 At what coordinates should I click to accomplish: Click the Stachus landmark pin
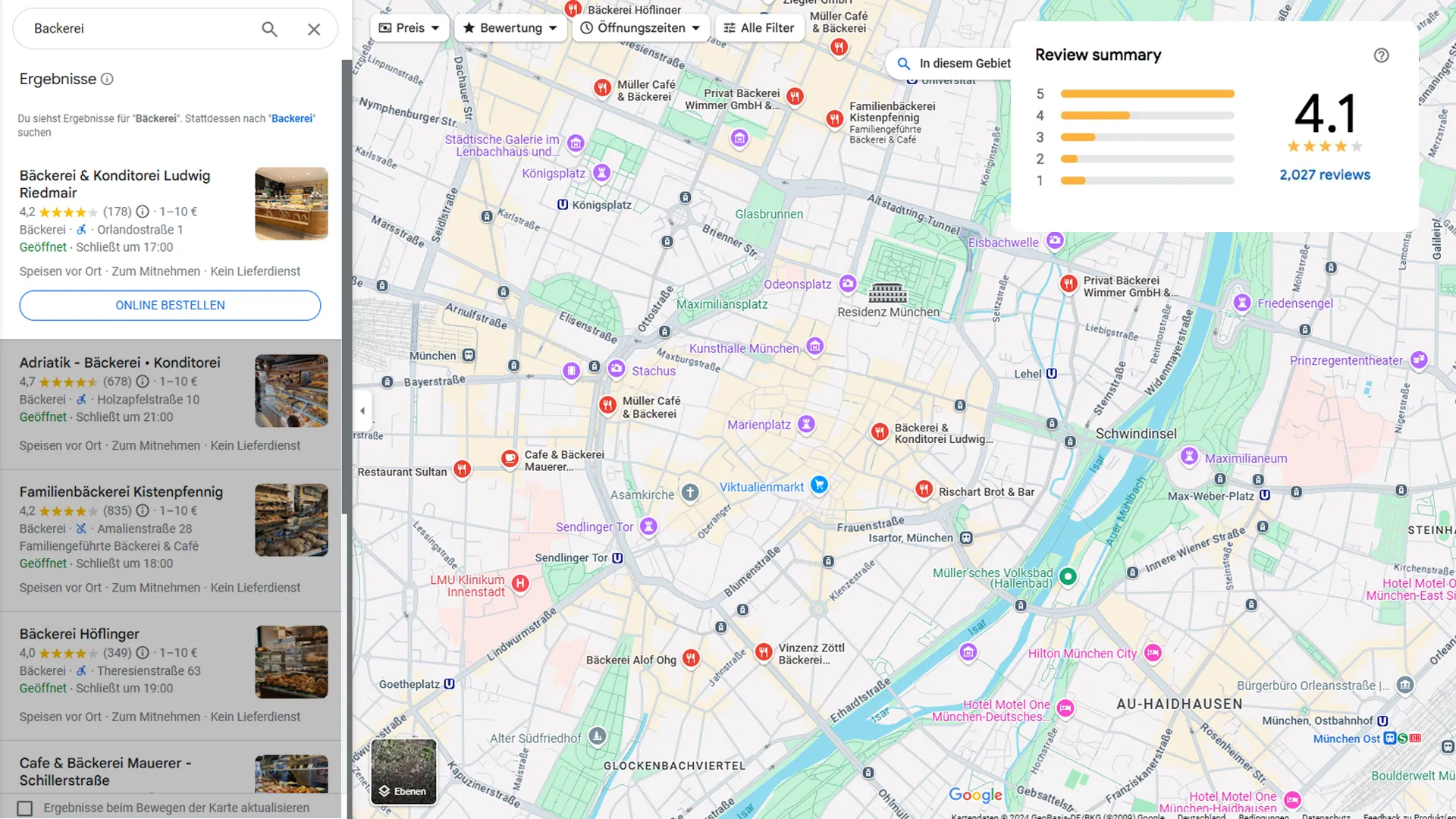tap(617, 369)
